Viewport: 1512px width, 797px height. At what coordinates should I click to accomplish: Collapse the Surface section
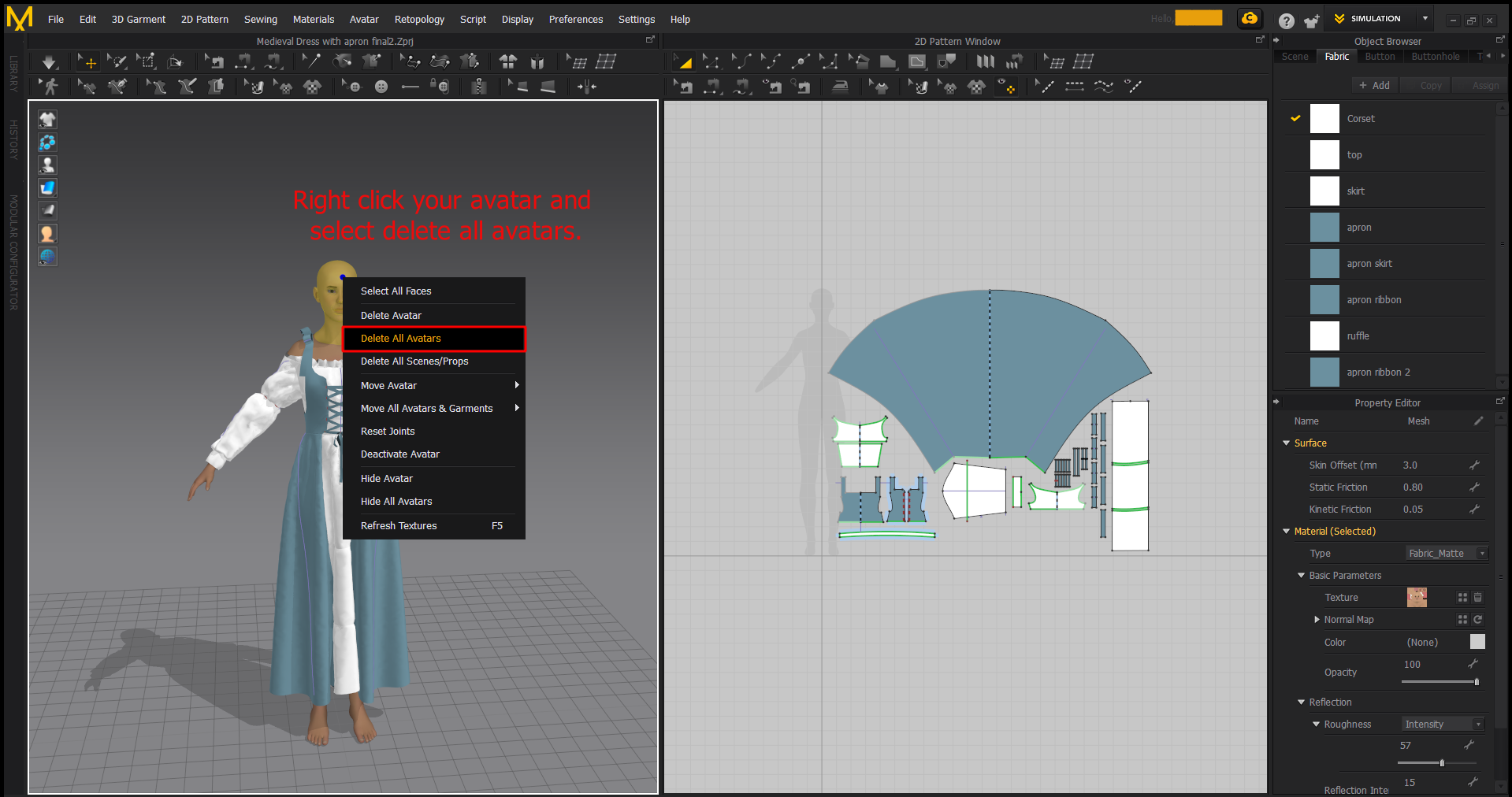[1287, 443]
